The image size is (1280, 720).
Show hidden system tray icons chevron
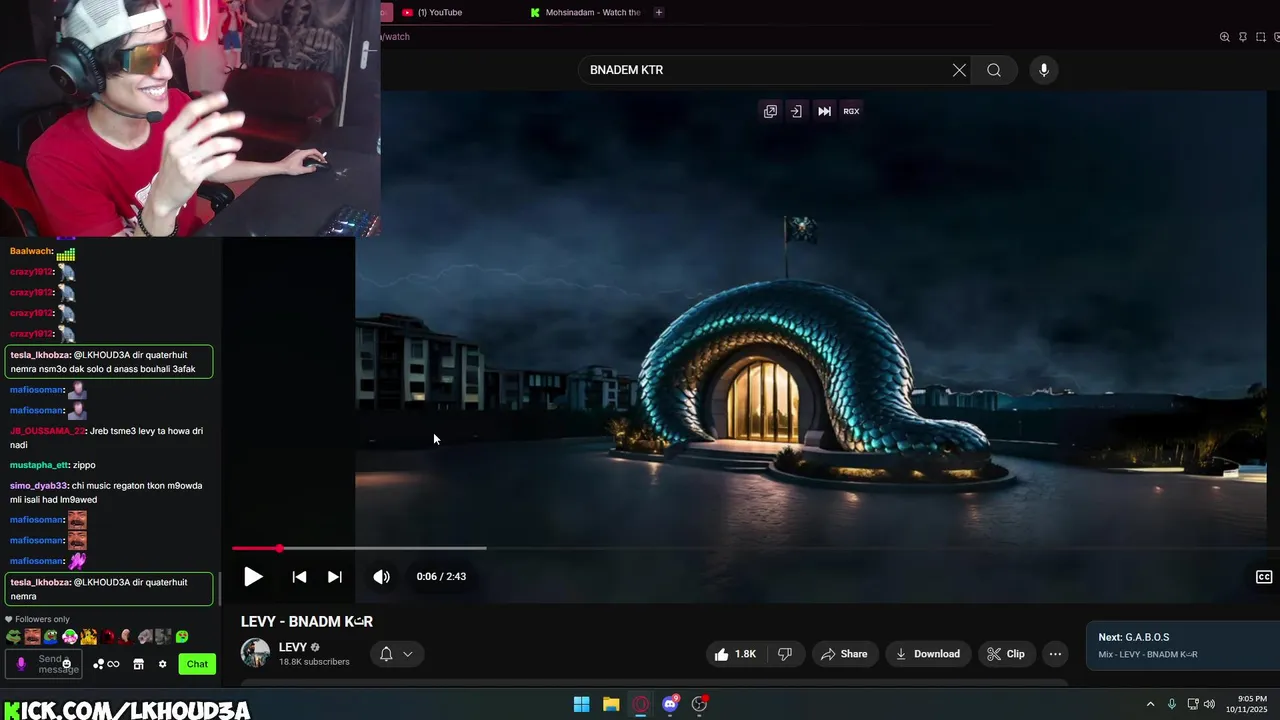click(1150, 704)
